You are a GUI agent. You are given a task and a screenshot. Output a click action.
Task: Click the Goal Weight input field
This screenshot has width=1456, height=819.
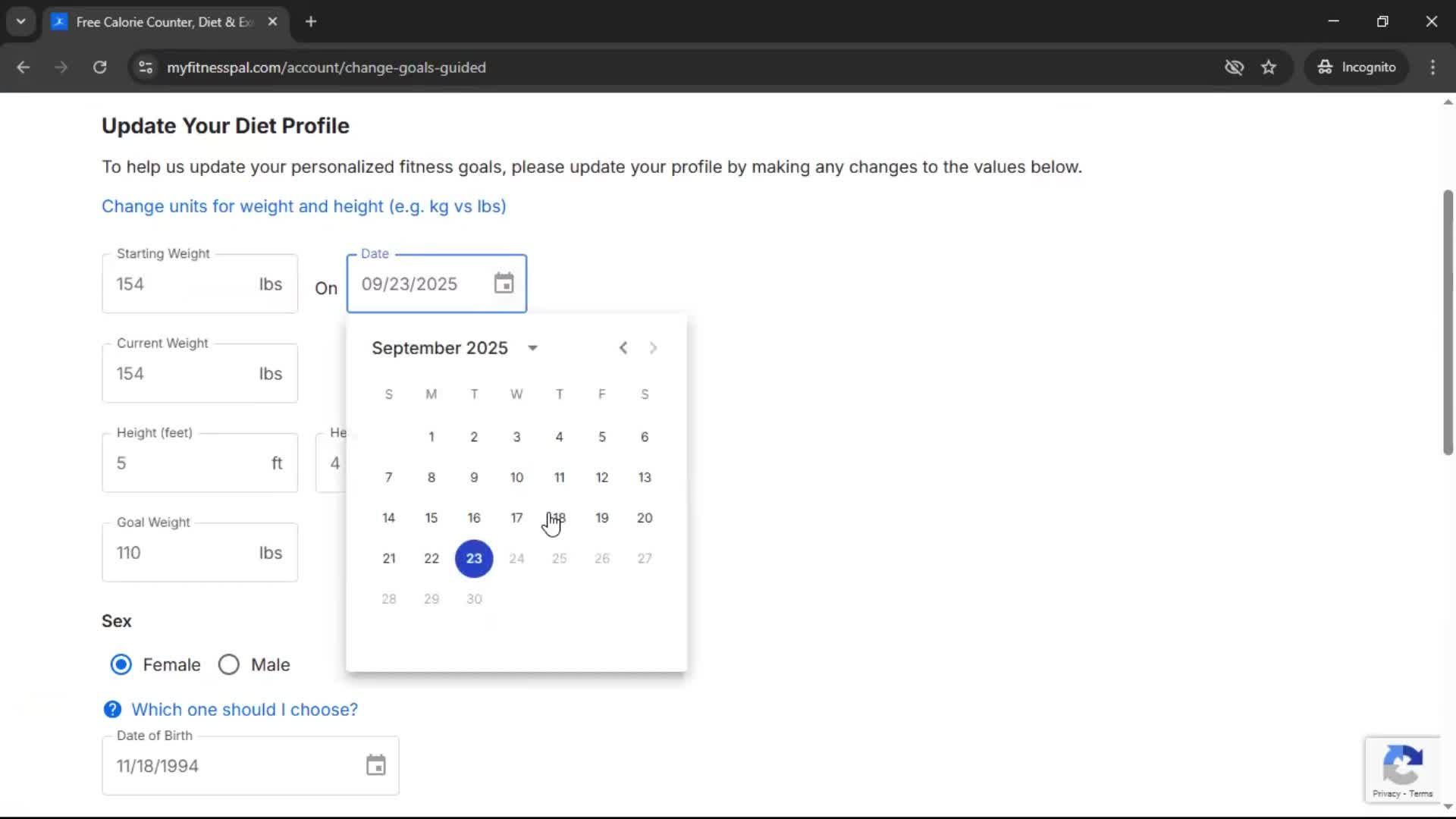(x=199, y=552)
